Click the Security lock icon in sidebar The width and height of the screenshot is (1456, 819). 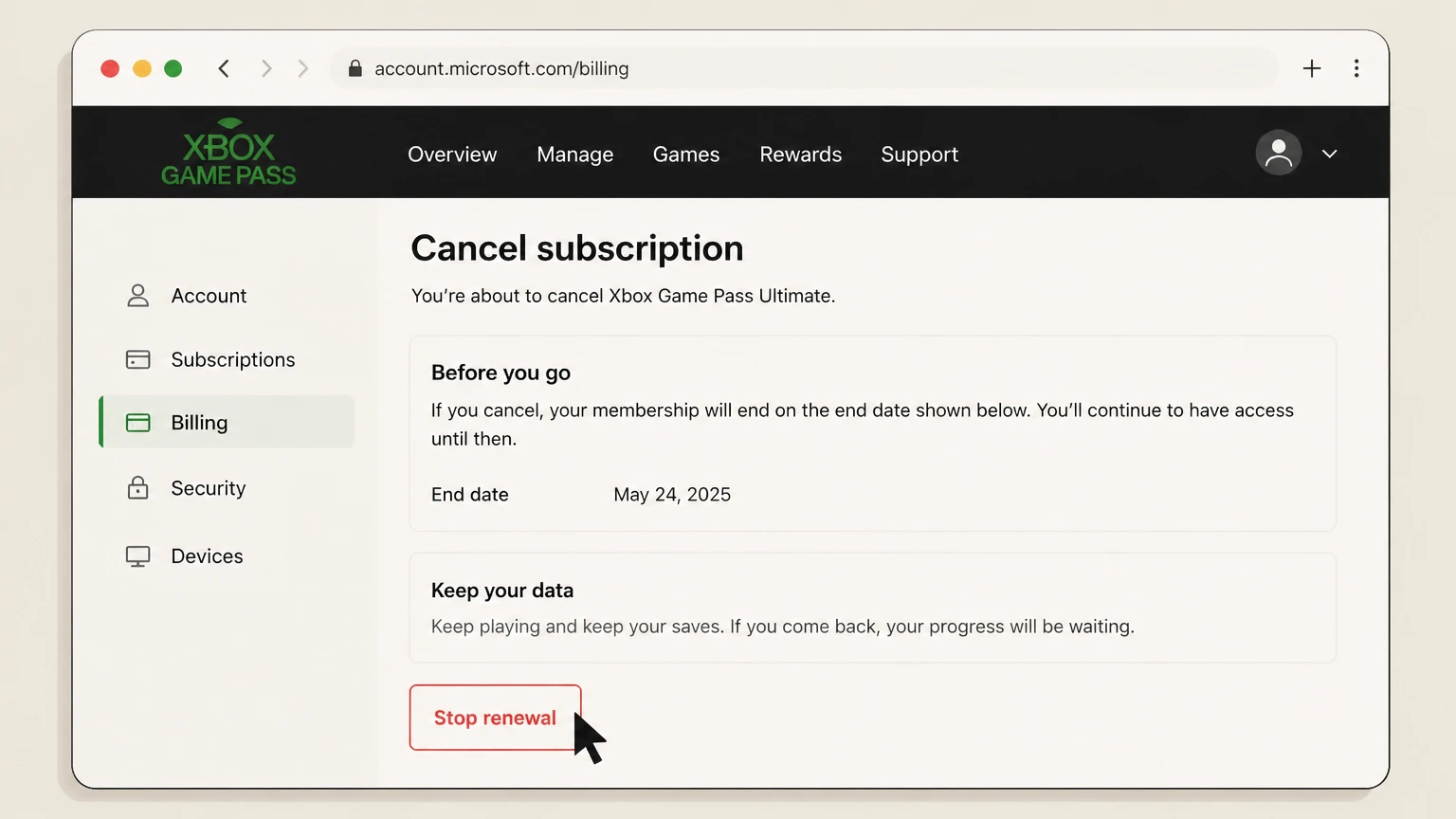[138, 487]
